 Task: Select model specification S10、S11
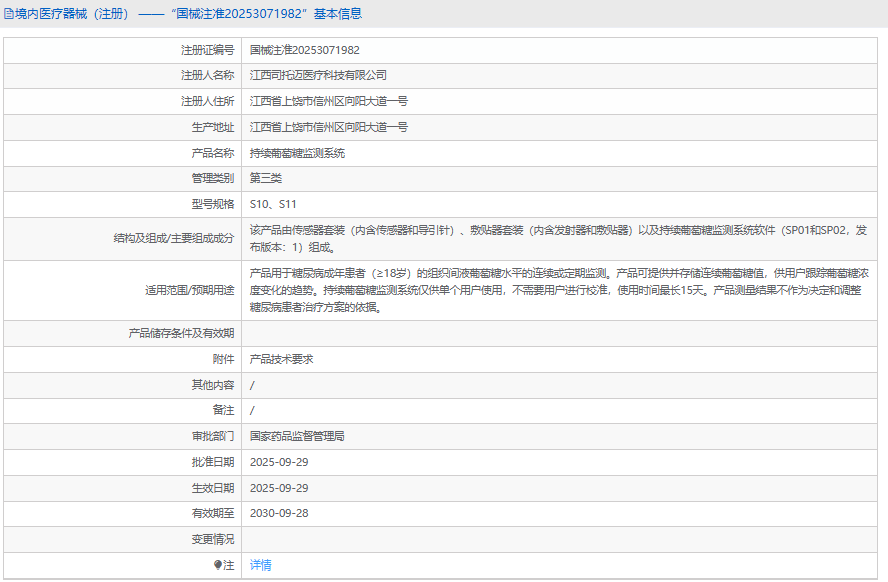[273, 204]
